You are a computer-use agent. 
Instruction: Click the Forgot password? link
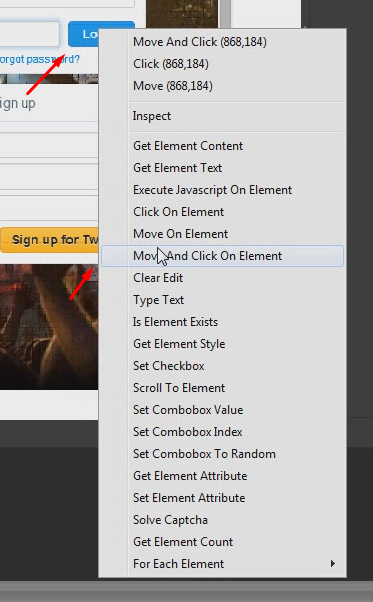tap(40, 60)
